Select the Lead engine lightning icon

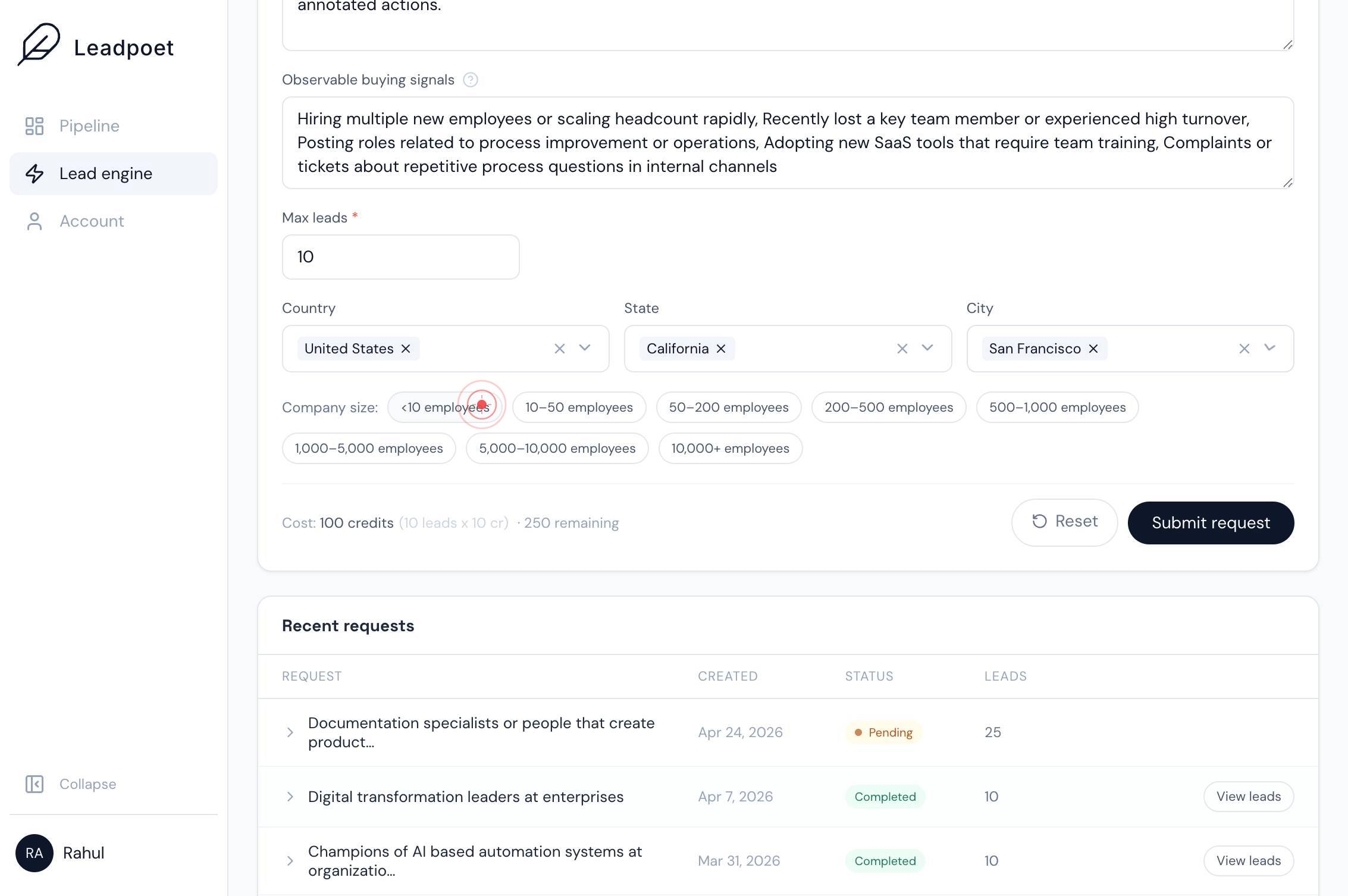click(35, 174)
